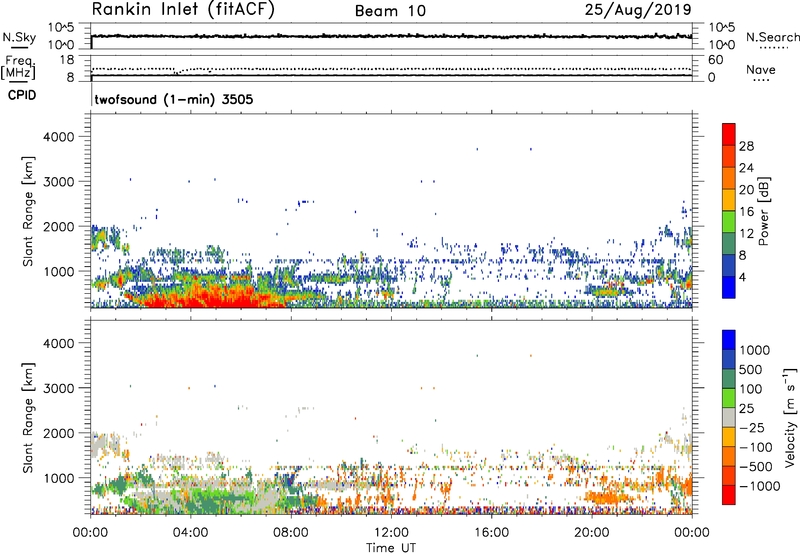Click the light green Velocity colorbar segment between 25 and 100

pyautogui.click(x=729, y=398)
